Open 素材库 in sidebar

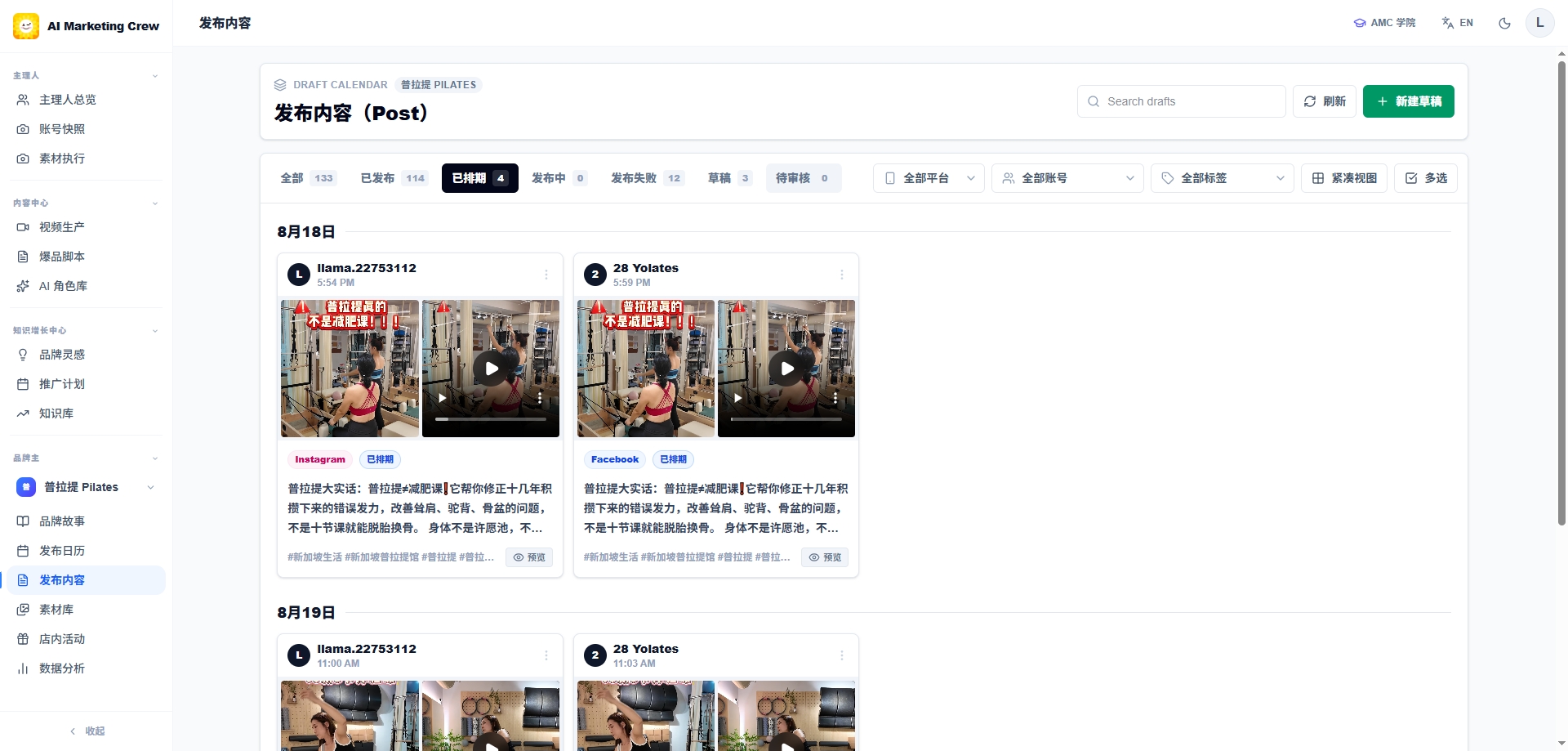point(85,610)
